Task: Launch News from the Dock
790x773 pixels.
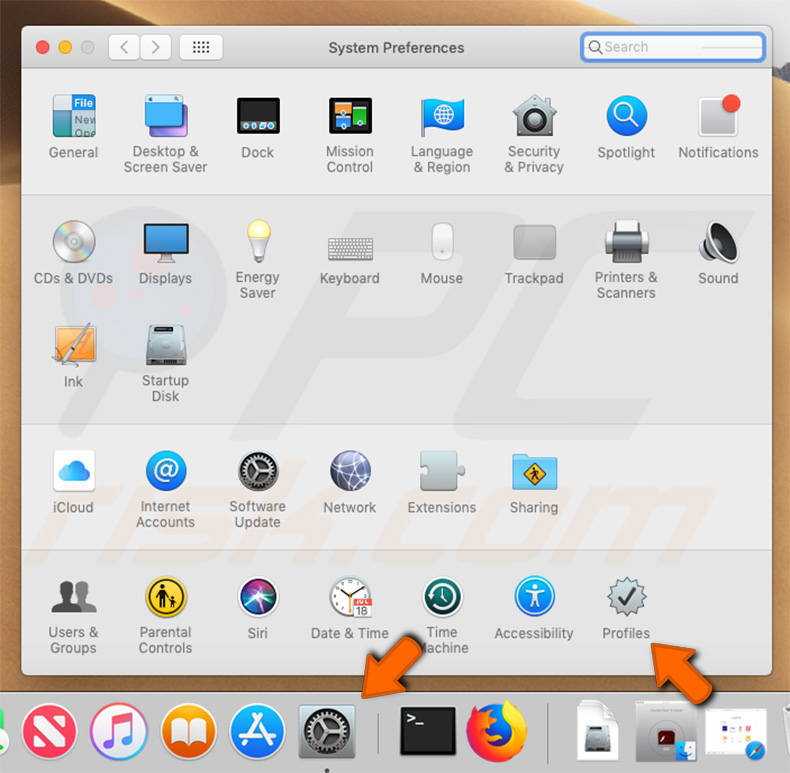Action: [x=49, y=731]
